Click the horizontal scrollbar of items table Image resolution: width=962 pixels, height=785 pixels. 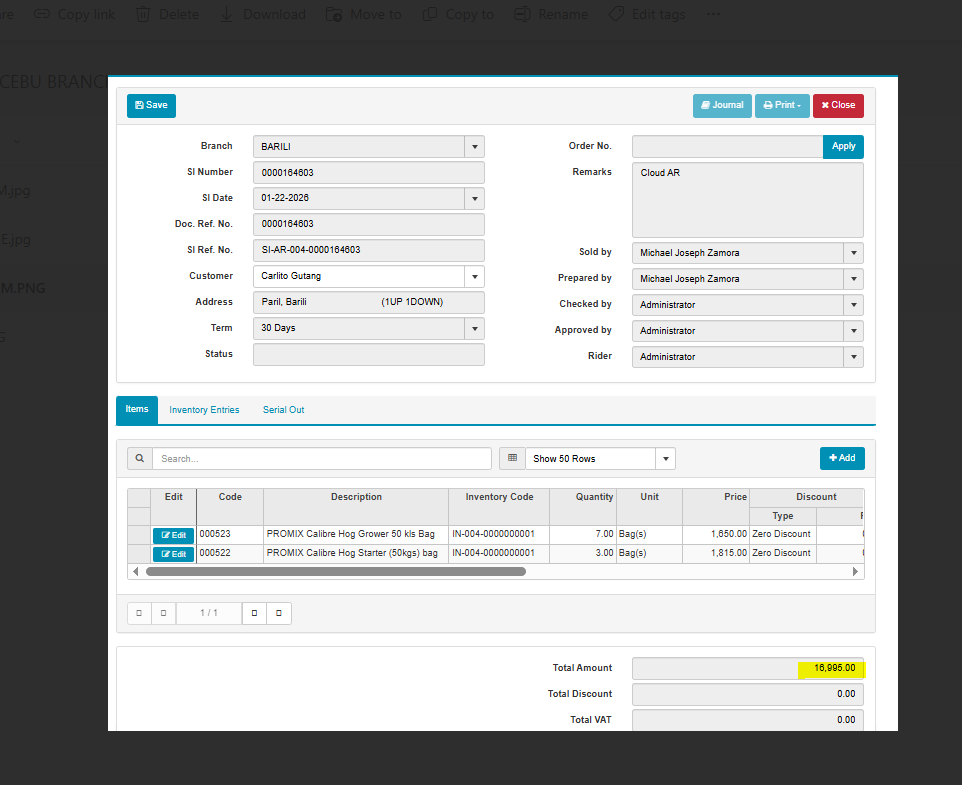click(x=335, y=572)
